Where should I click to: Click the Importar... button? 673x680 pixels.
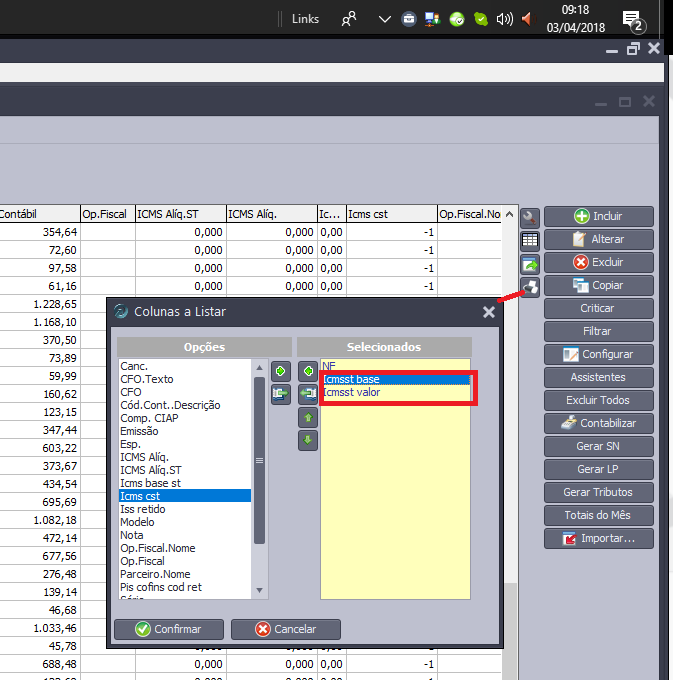coord(598,538)
